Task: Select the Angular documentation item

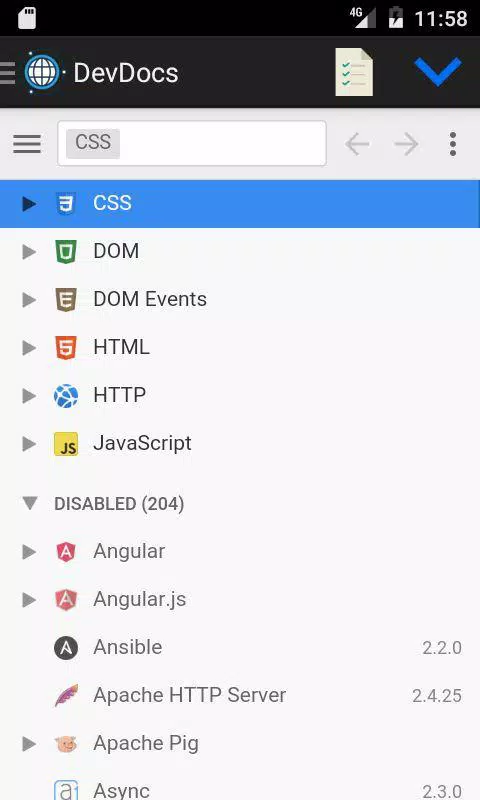Action: [240, 552]
